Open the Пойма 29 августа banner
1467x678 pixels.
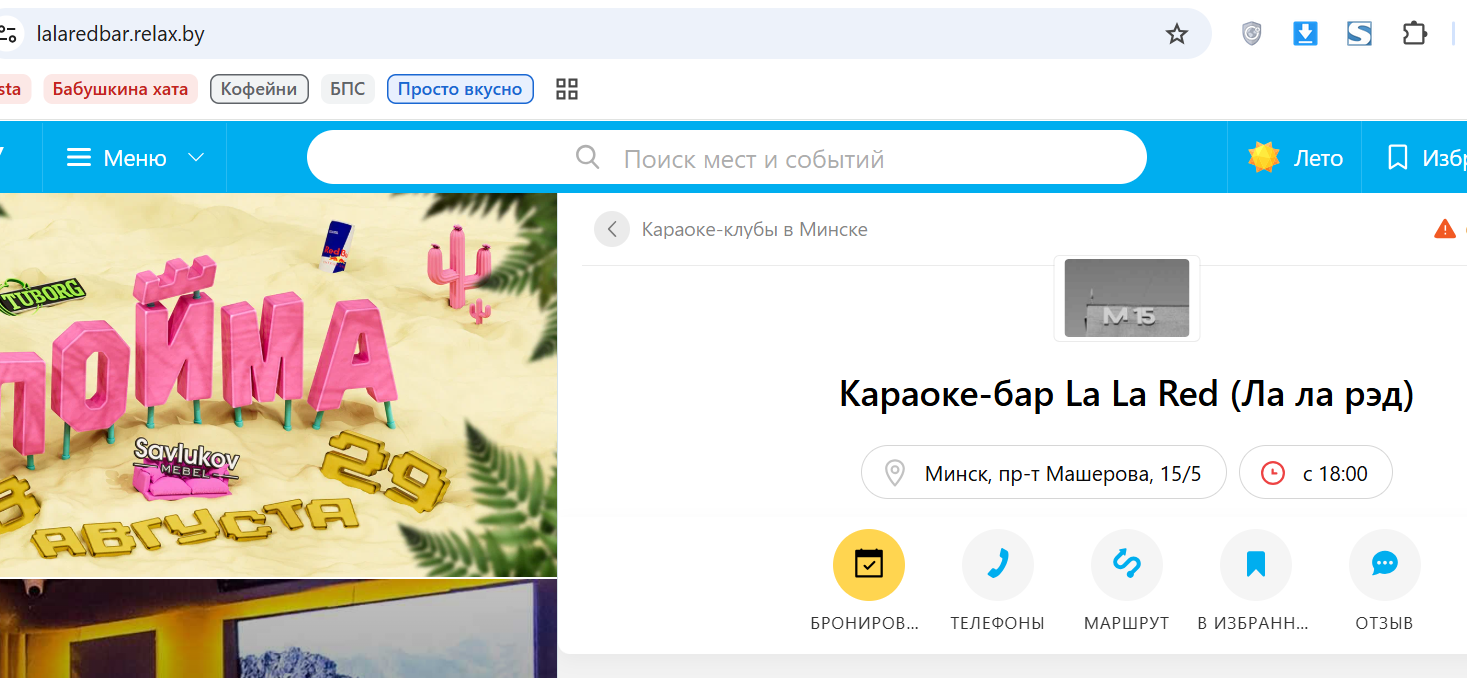(x=278, y=385)
